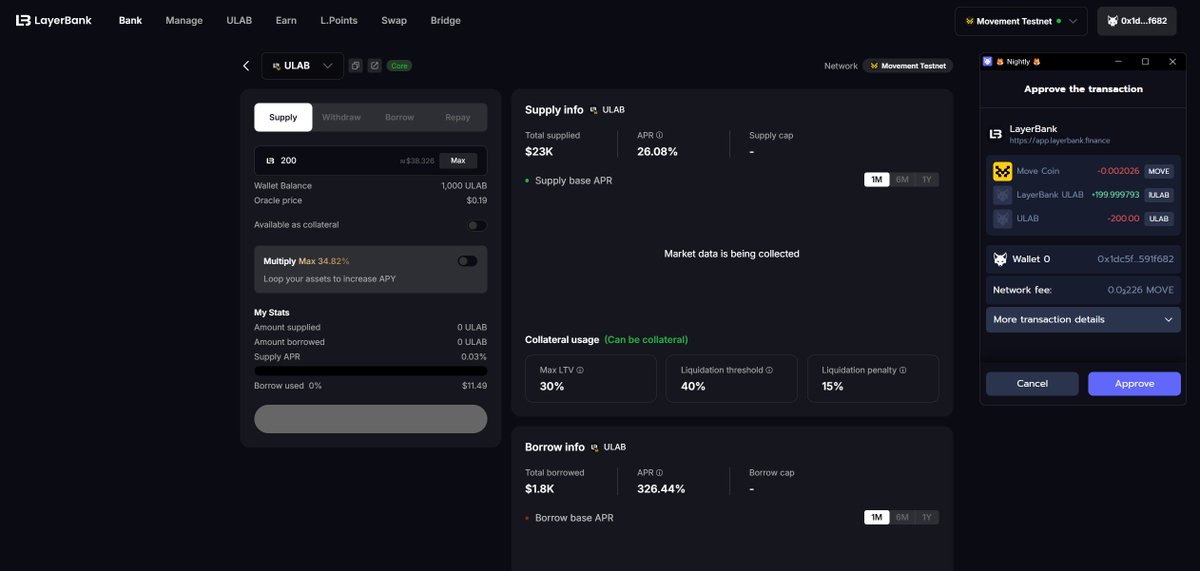Click the Wallet Balance value 1,000 ULAB
Image resolution: width=1200 pixels, height=571 pixels.
pos(464,186)
